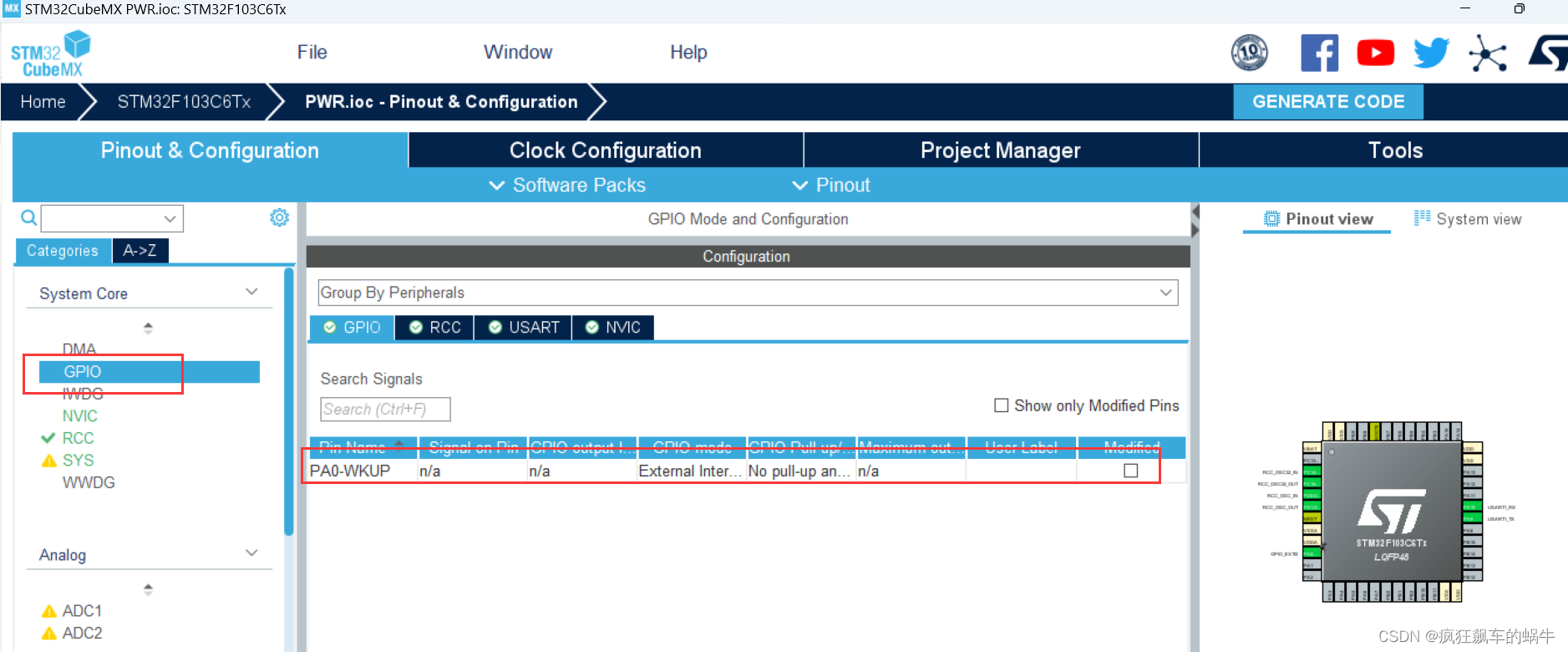Click the sort arrow in the Pin Name header
Image resolution: width=1568 pixels, height=652 pixels.
pos(399,445)
